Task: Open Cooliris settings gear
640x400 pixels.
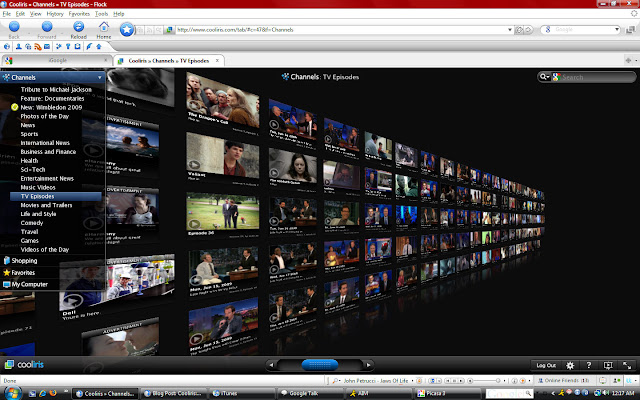Action: tap(570, 365)
